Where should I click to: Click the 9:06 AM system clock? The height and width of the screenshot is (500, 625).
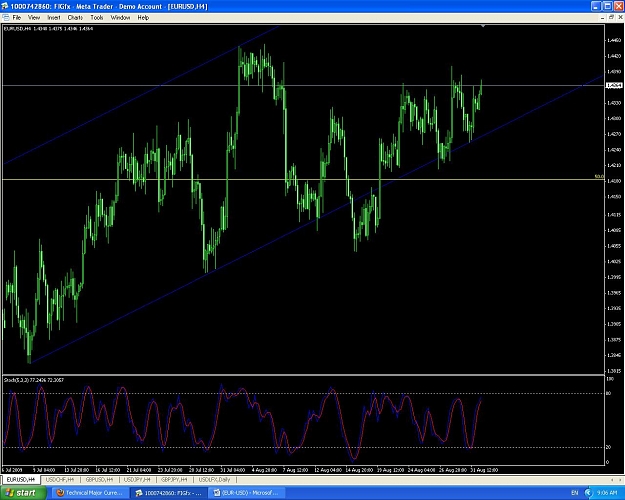607,493
